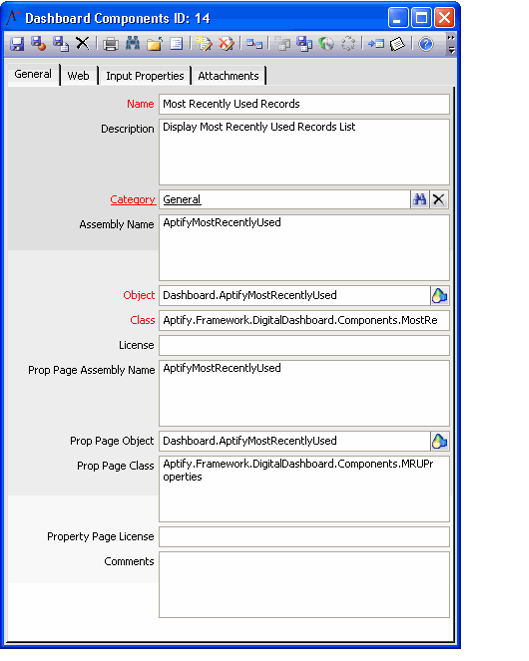The height and width of the screenshot is (661, 529).
Task: Click the blue arrow-into-window toolbar icon
Action: pyautogui.click(x=376, y=43)
